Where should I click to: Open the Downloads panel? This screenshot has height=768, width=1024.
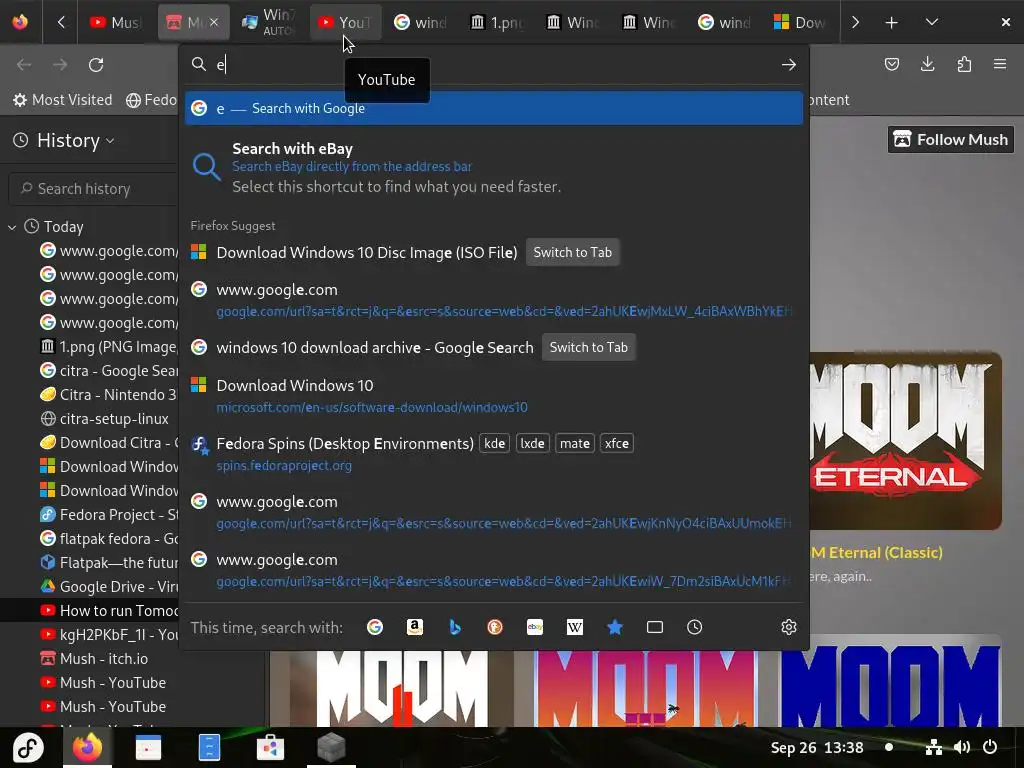[927, 64]
